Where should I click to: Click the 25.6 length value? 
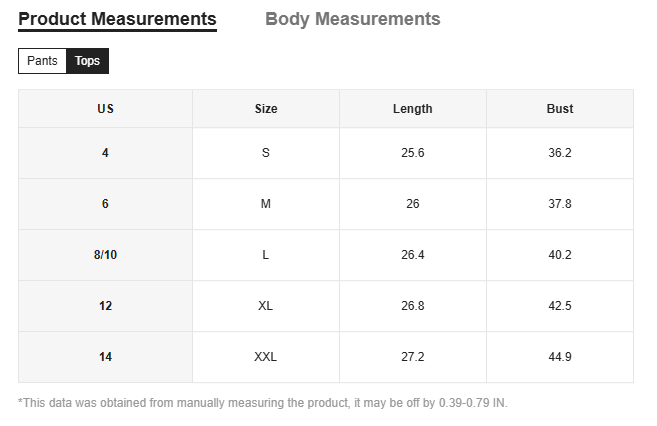point(412,153)
